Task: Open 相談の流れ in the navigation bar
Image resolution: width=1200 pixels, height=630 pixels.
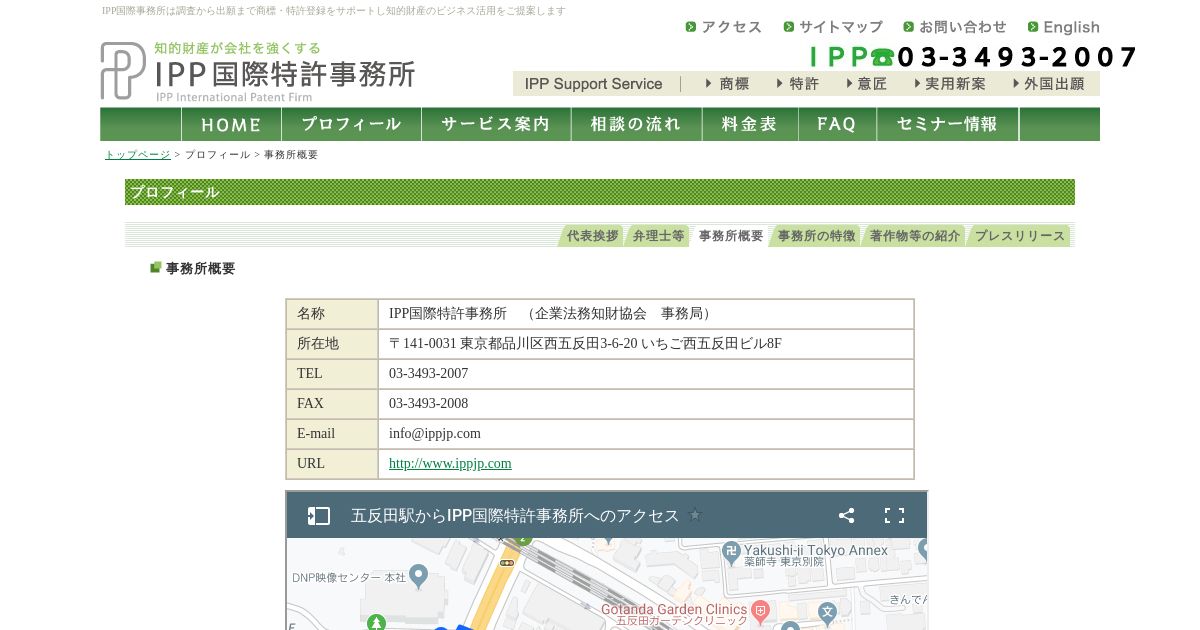Action: point(636,124)
